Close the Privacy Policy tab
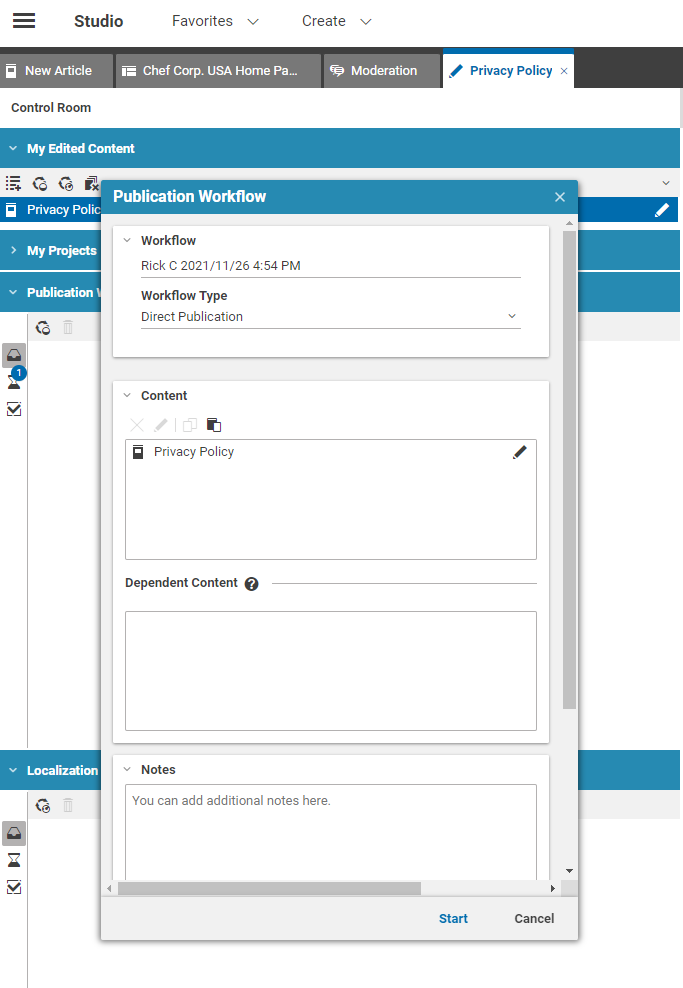Viewport: 683px width, 988px height. tap(564, 71)
